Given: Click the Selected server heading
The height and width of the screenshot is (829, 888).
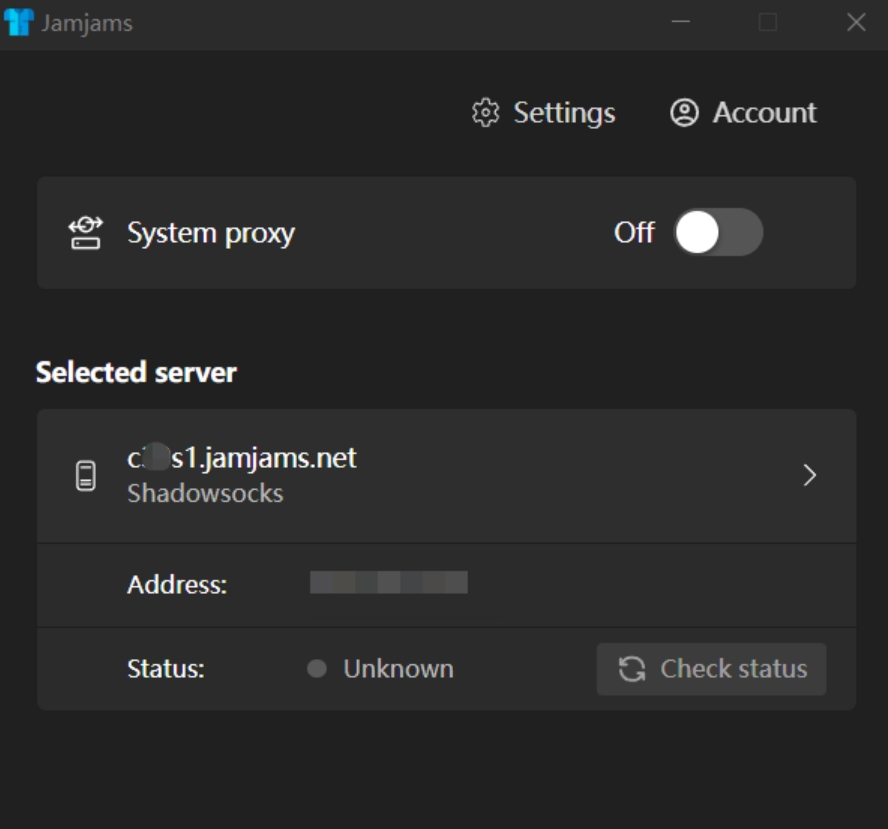Looking at the screenshot, I should pyautogui.click(x=136, y=373).
